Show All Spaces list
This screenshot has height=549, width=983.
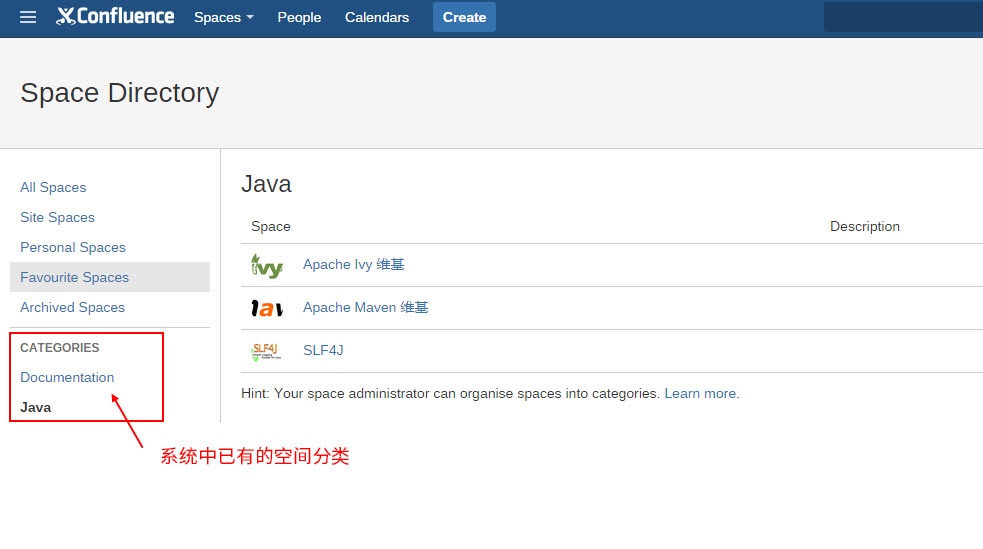point(53,187)
